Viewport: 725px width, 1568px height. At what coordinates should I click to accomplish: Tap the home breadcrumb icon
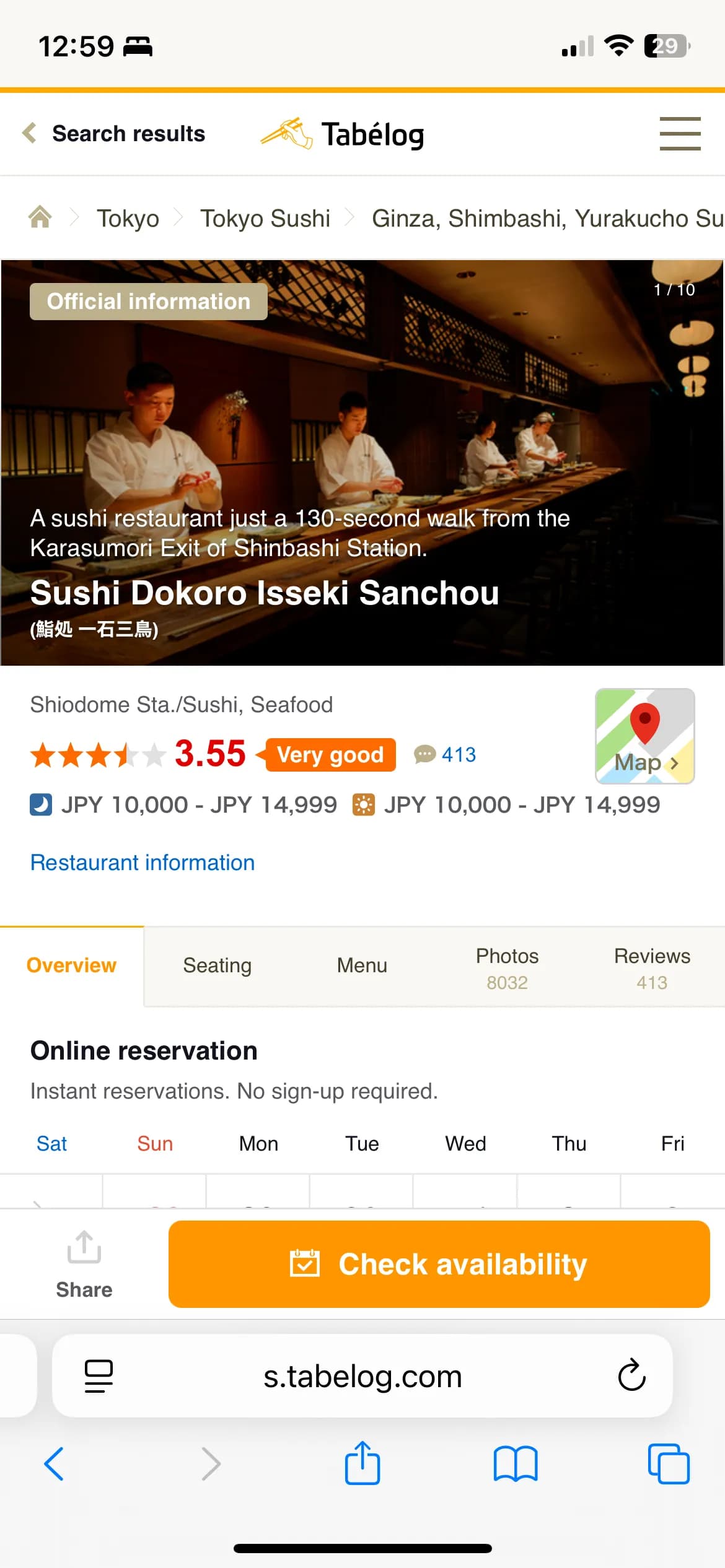40,217
